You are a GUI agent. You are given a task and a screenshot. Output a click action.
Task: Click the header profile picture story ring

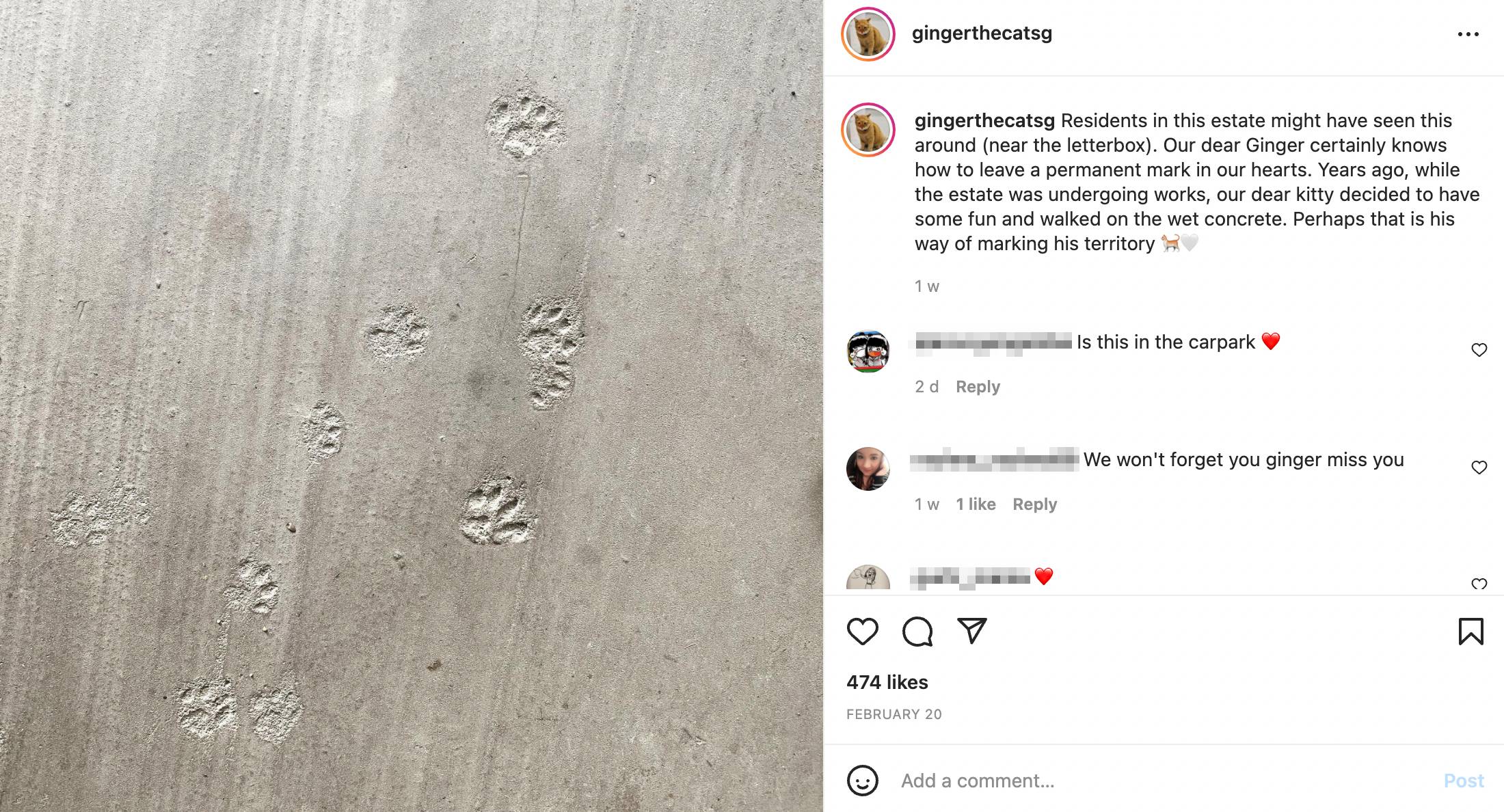coord(868,34)
